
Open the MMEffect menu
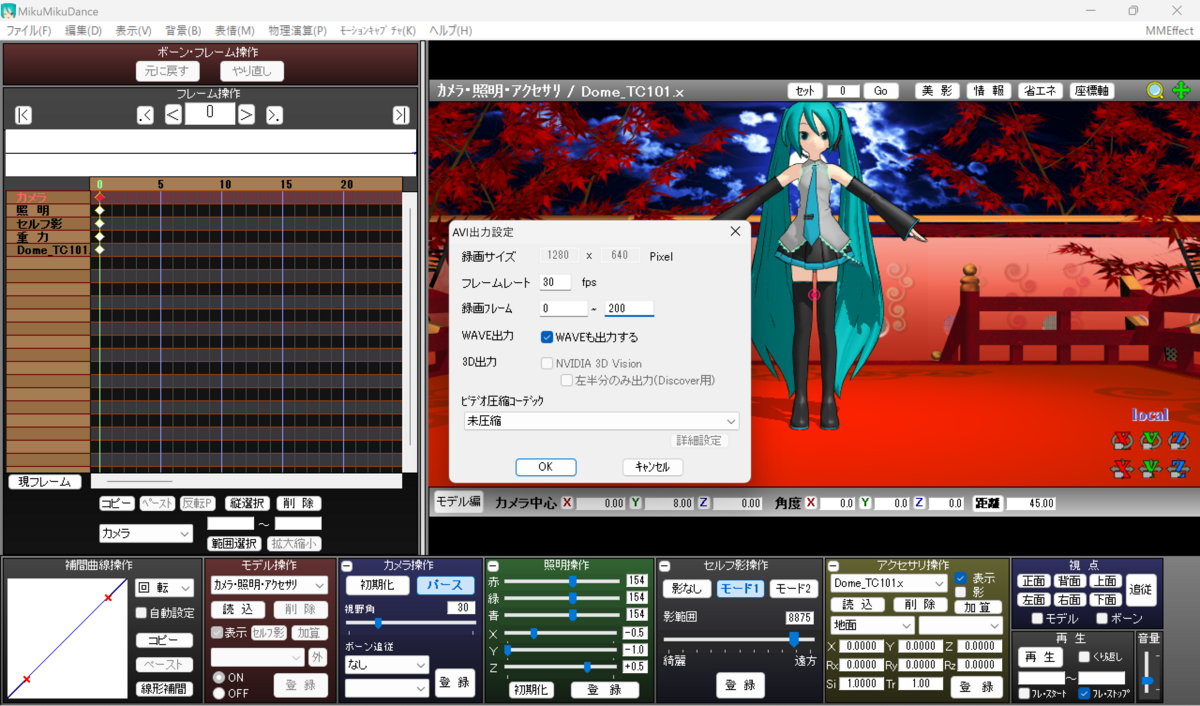pyautogui.click(x=1169, y=31)
